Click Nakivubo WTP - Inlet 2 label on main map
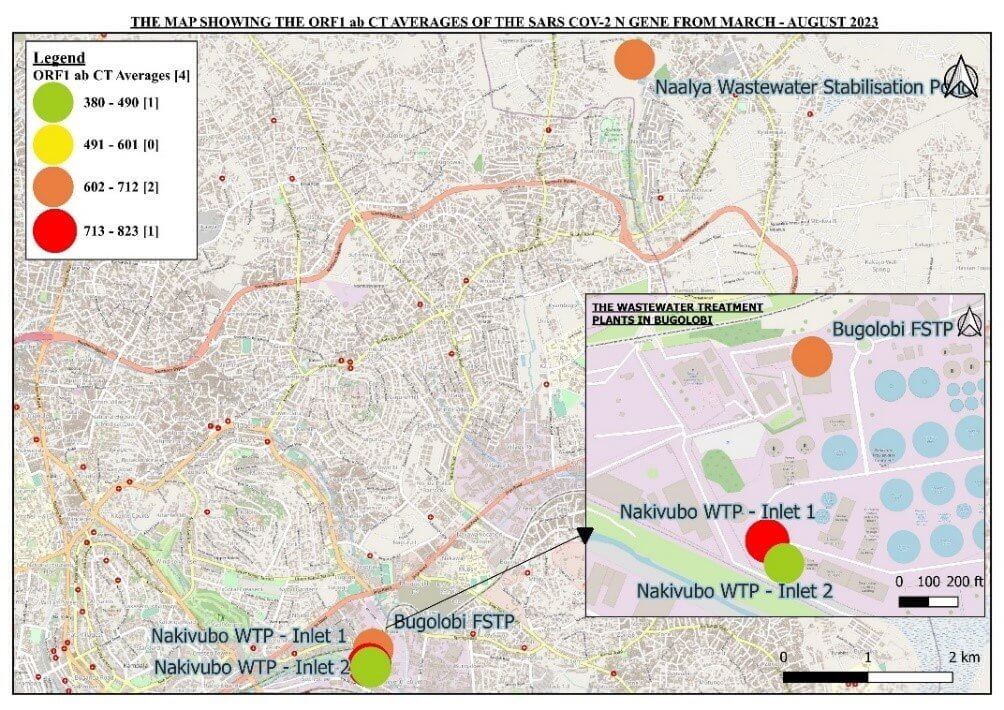Screen dimensions: 1004x710 click(x=252, y=666)
